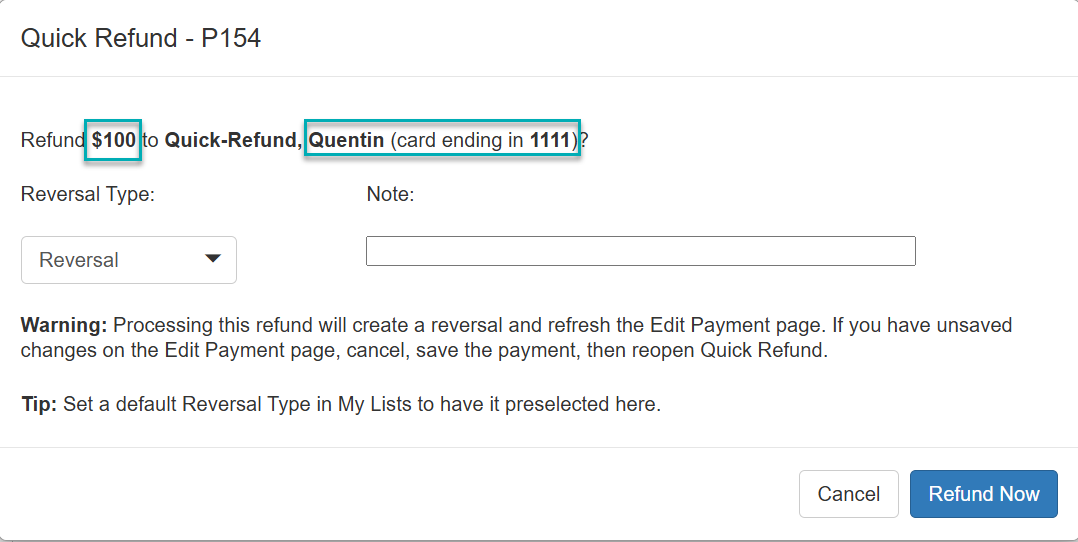Click the highlighted $100 refund amount
Image resolution: width=1078 pixels, height=542 pixels.
[x=113, y=140]
